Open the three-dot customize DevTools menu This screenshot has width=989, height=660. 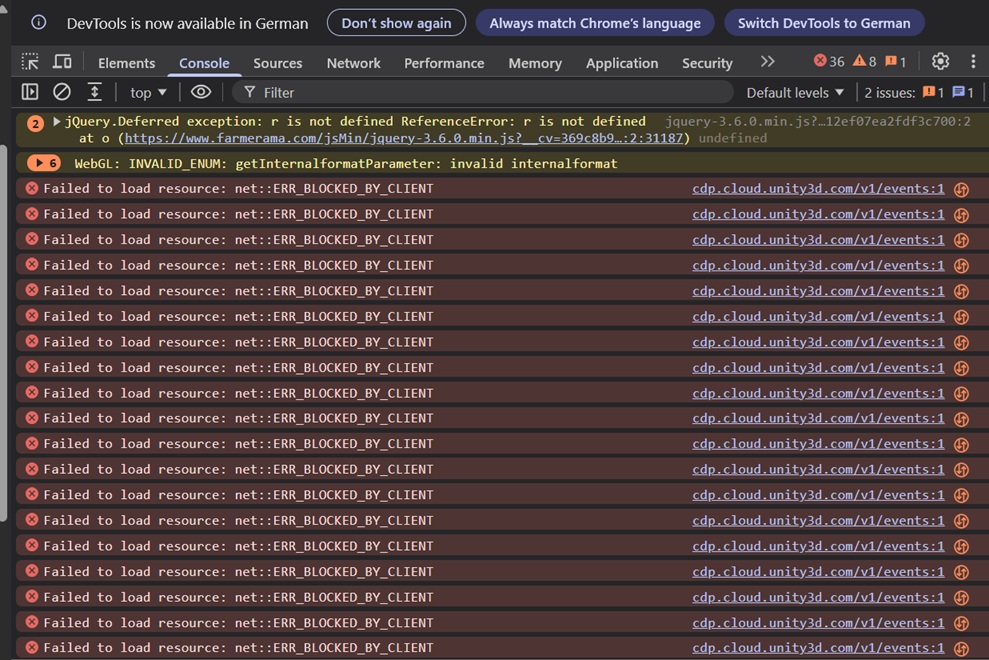[973, 61]
